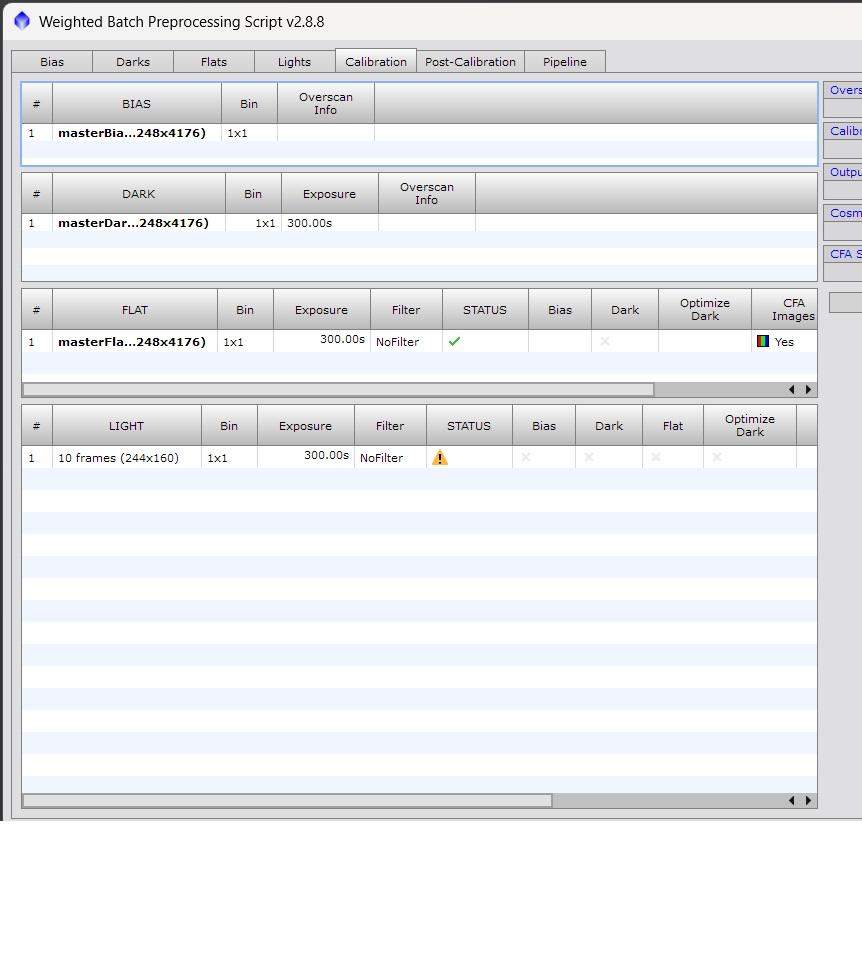Screen dimensions: 862x962
Task: Click the BIAS column header
Action: [137, 104]
